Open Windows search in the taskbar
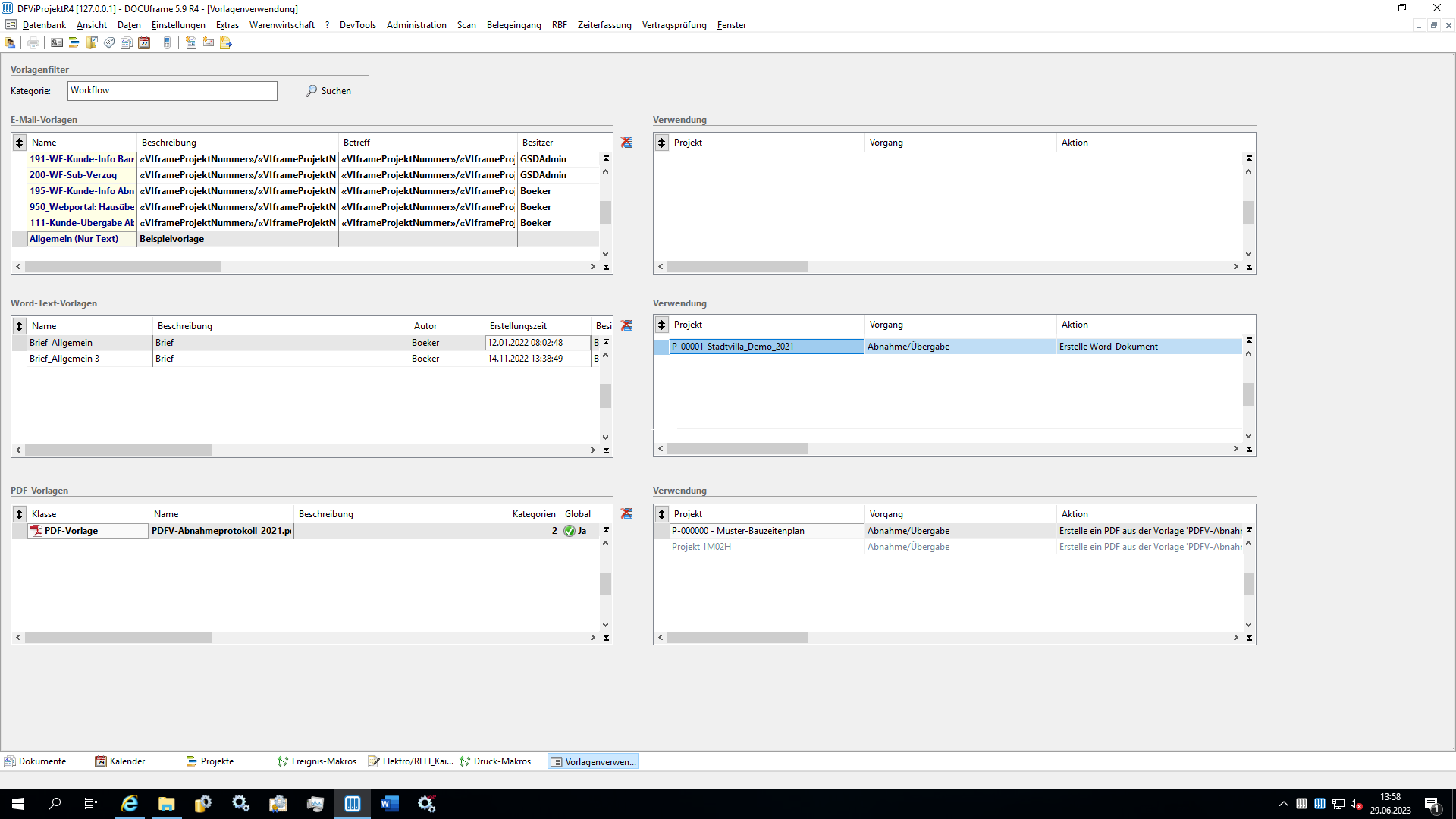 [x=55, y=804]
